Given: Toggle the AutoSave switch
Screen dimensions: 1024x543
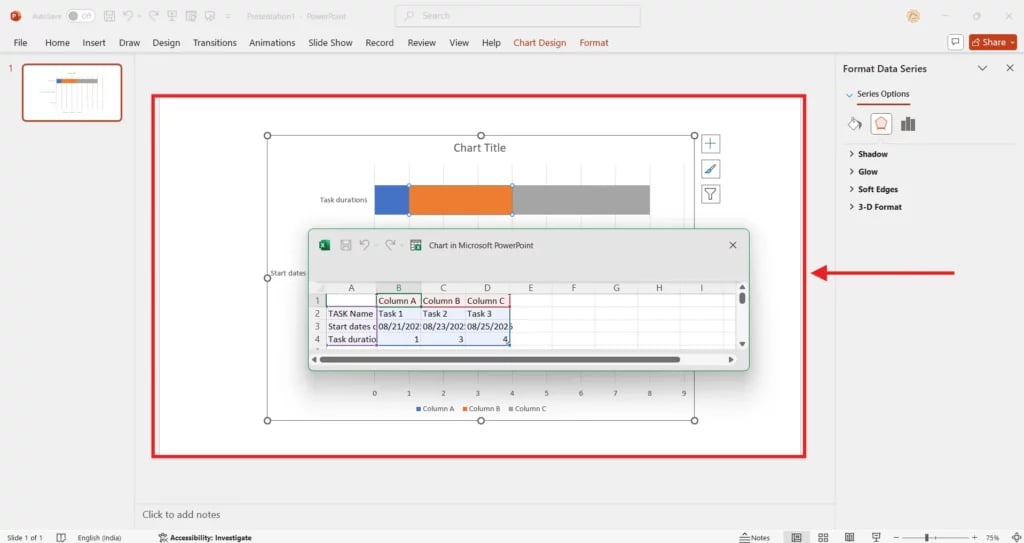Looking at the screenshot, I should click(x=81, y=16).
